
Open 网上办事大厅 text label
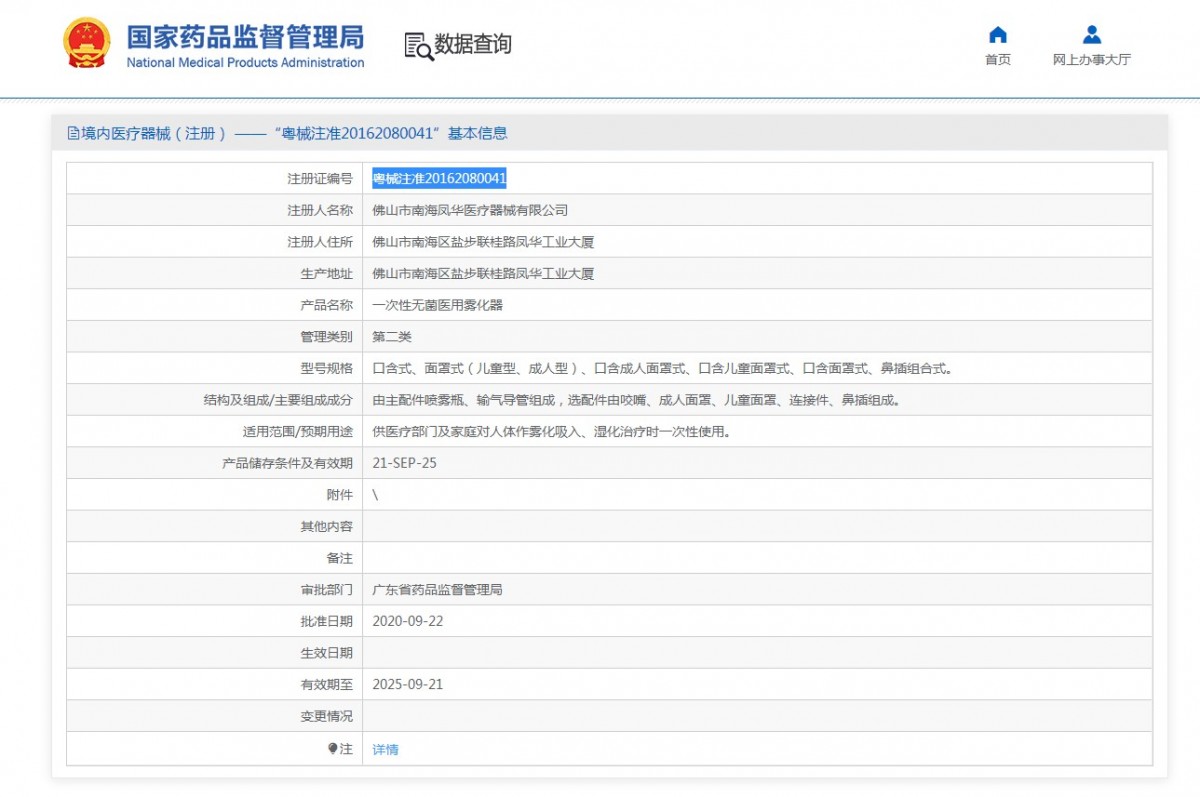pos(1091,60)
